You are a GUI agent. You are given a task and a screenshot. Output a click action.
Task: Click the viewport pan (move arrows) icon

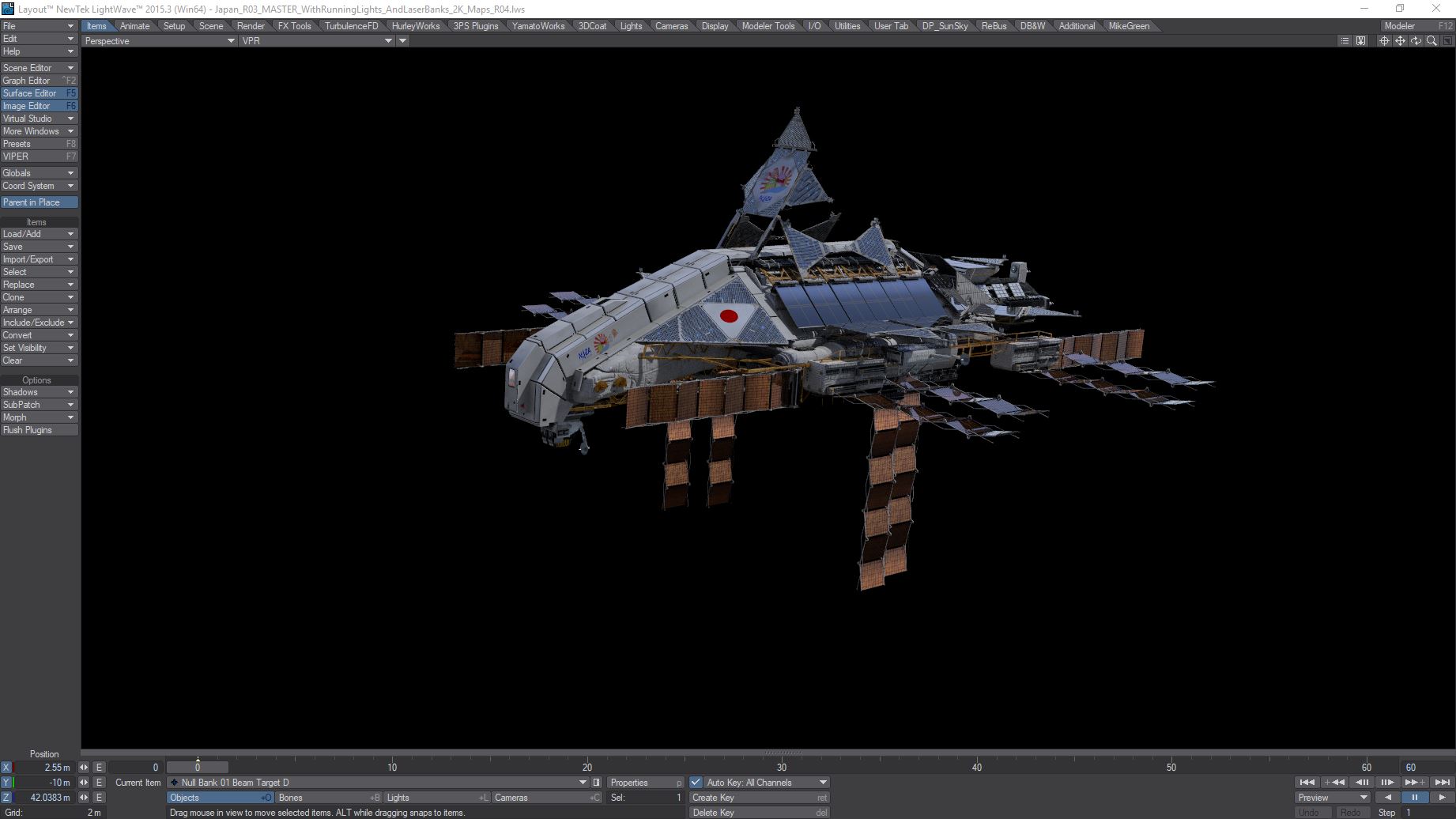(1400, 41)
